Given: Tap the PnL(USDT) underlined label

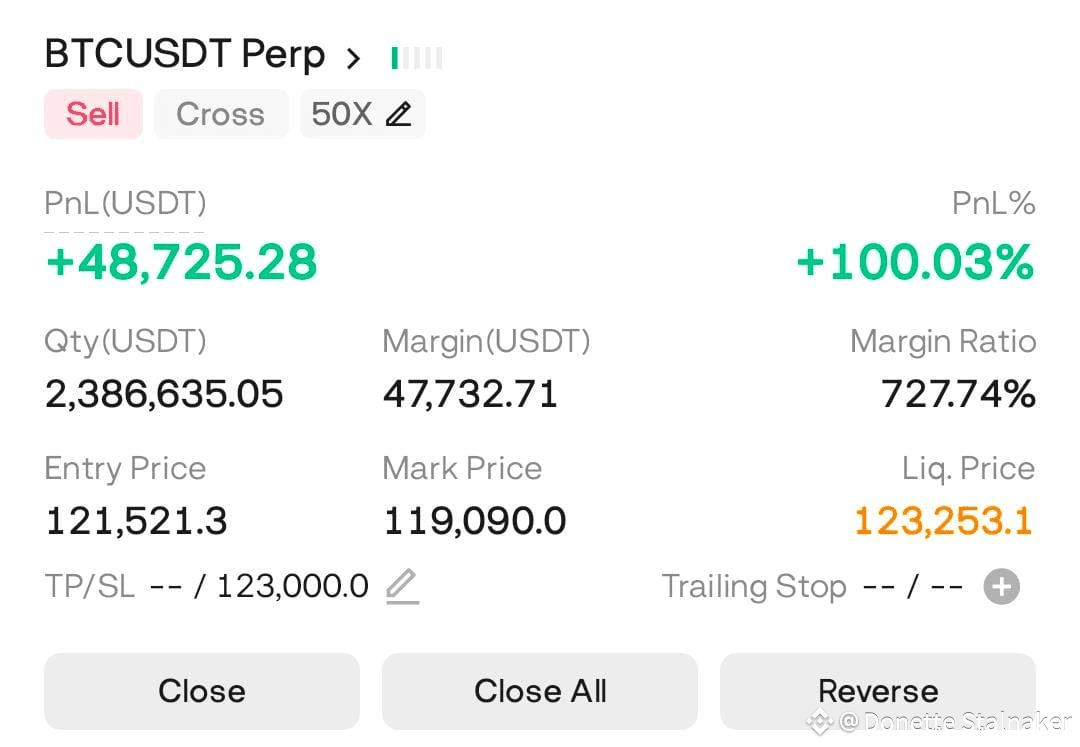Looking at the screenshot, I should pyautogui.click(x=125, y=204).
